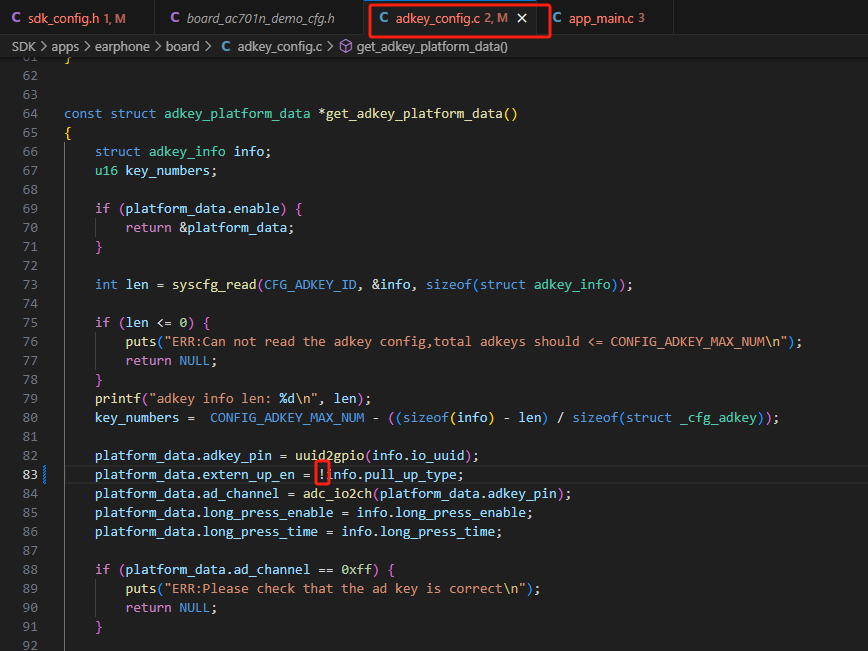Click return NULL on line 77
The width and height of the screenshot is (868, 651).
pos(168,361)
